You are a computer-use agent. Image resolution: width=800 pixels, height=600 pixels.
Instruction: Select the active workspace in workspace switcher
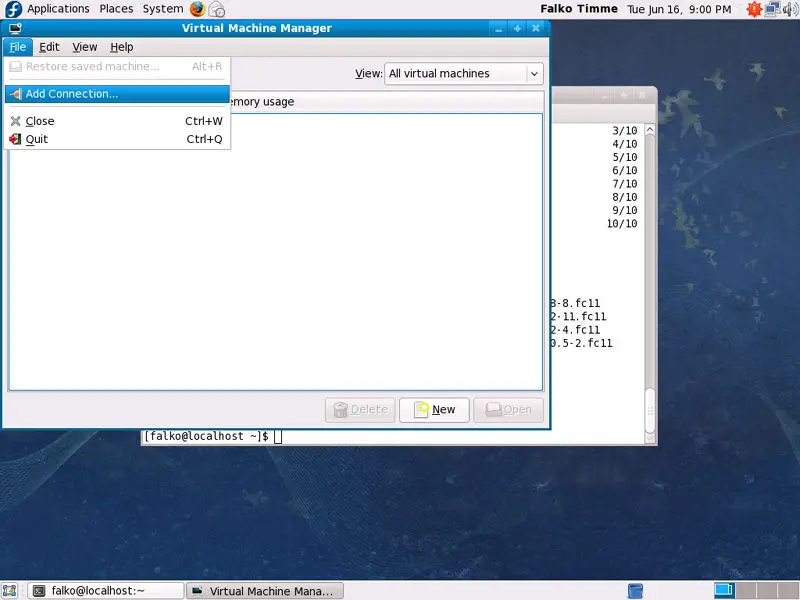point(723,591)
